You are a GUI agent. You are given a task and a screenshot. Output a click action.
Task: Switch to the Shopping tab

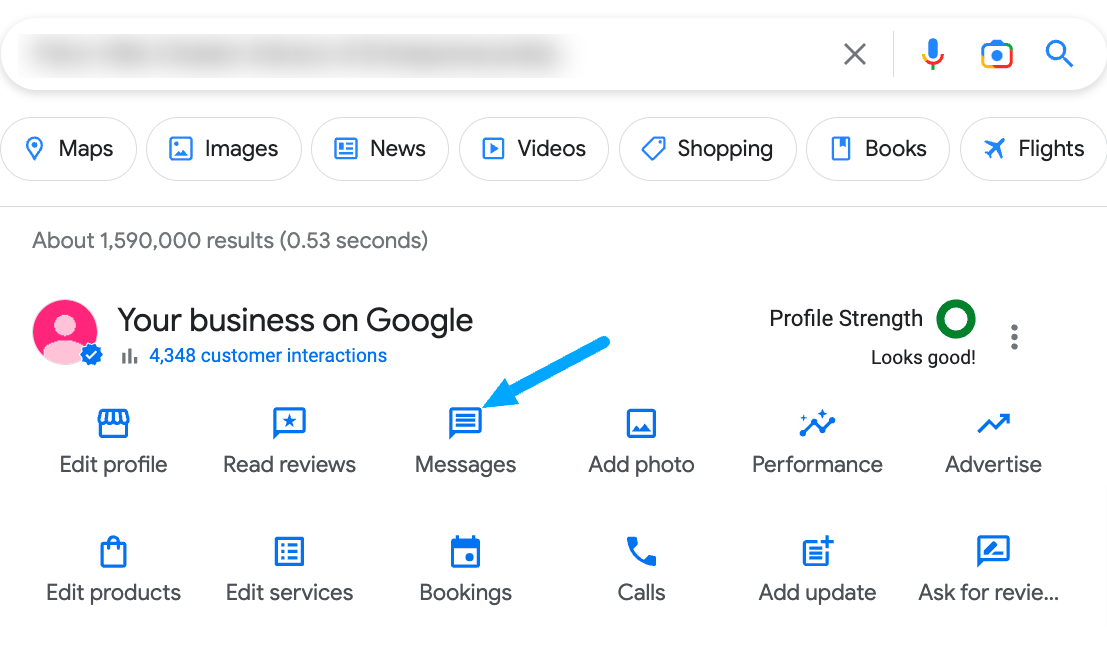click(x=707, y=149)
